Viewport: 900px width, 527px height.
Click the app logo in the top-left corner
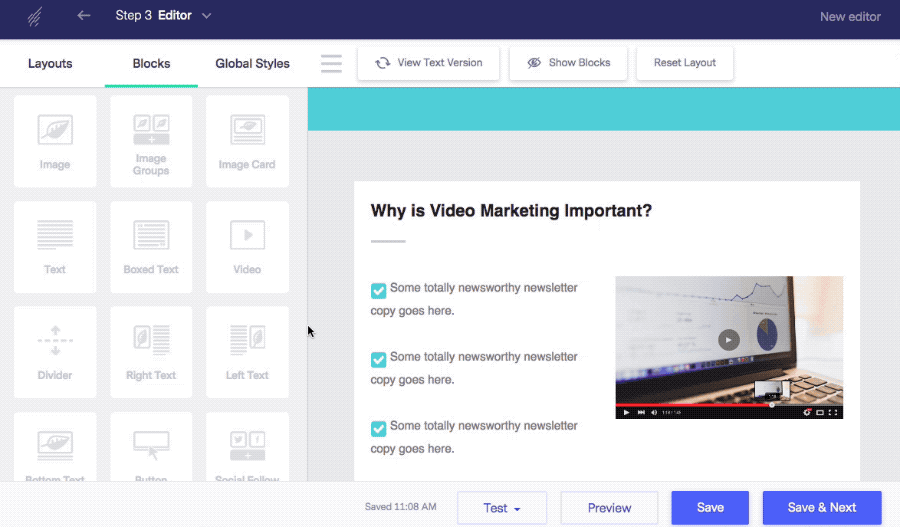pos(34,17)
